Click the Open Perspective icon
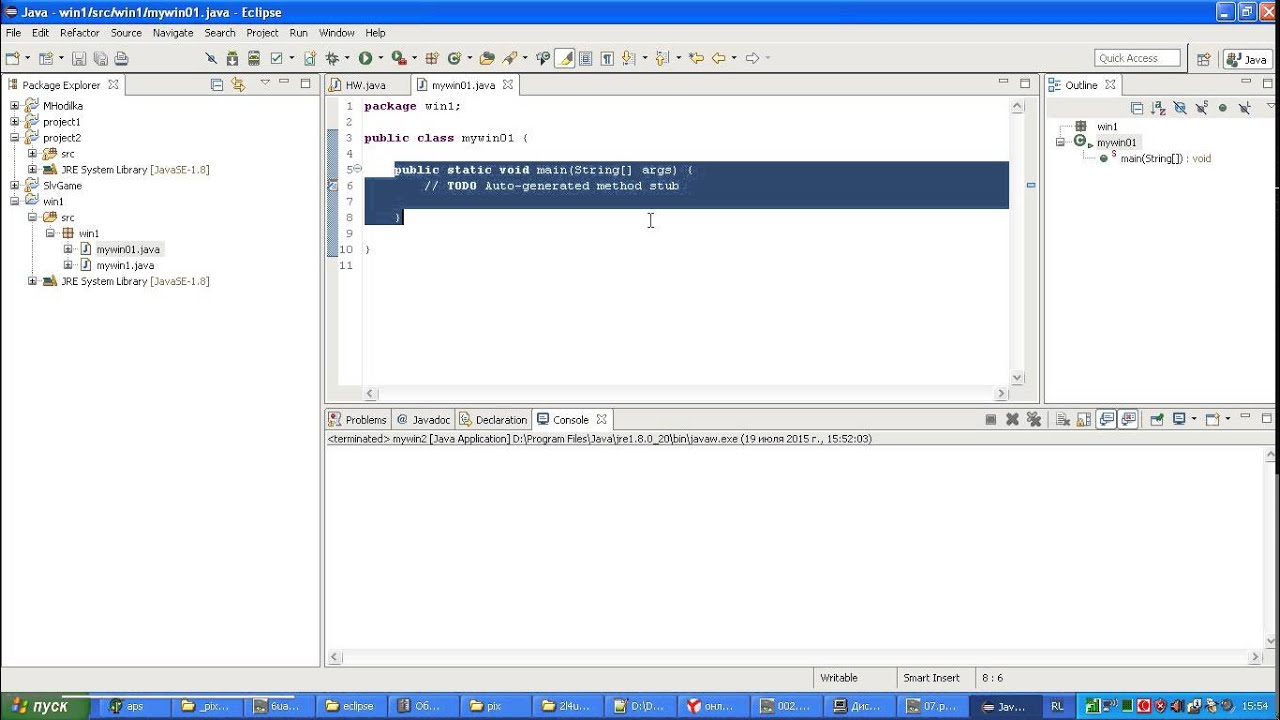This screenshot has width=1280, height=720. pos(1204,59)
